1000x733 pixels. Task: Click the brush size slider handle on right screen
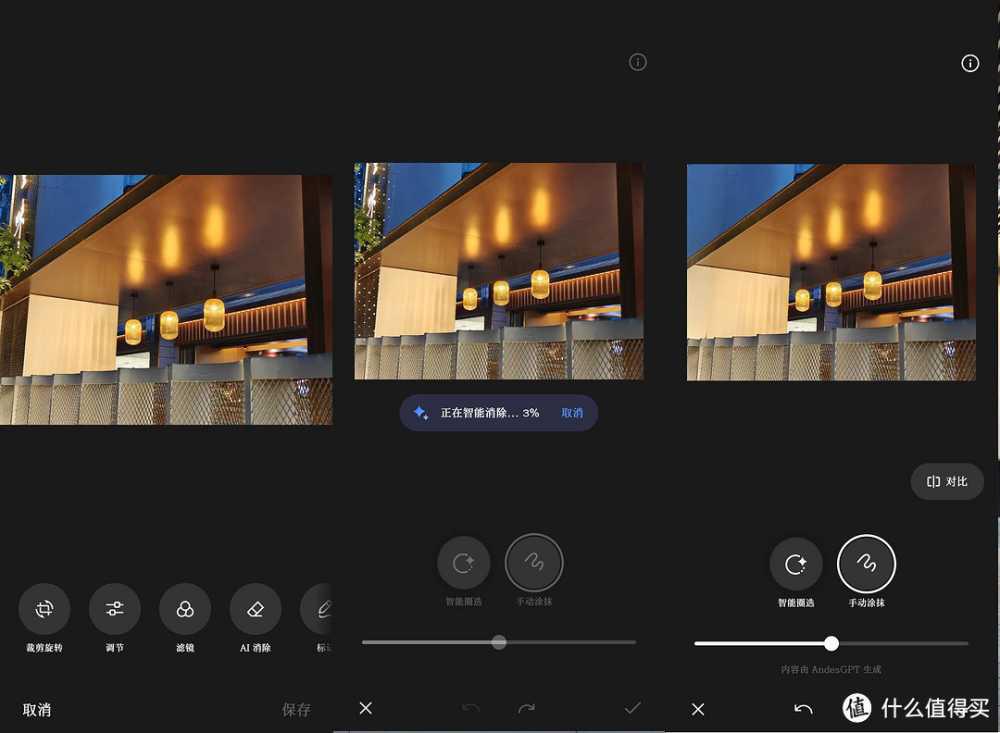[831, 643]
